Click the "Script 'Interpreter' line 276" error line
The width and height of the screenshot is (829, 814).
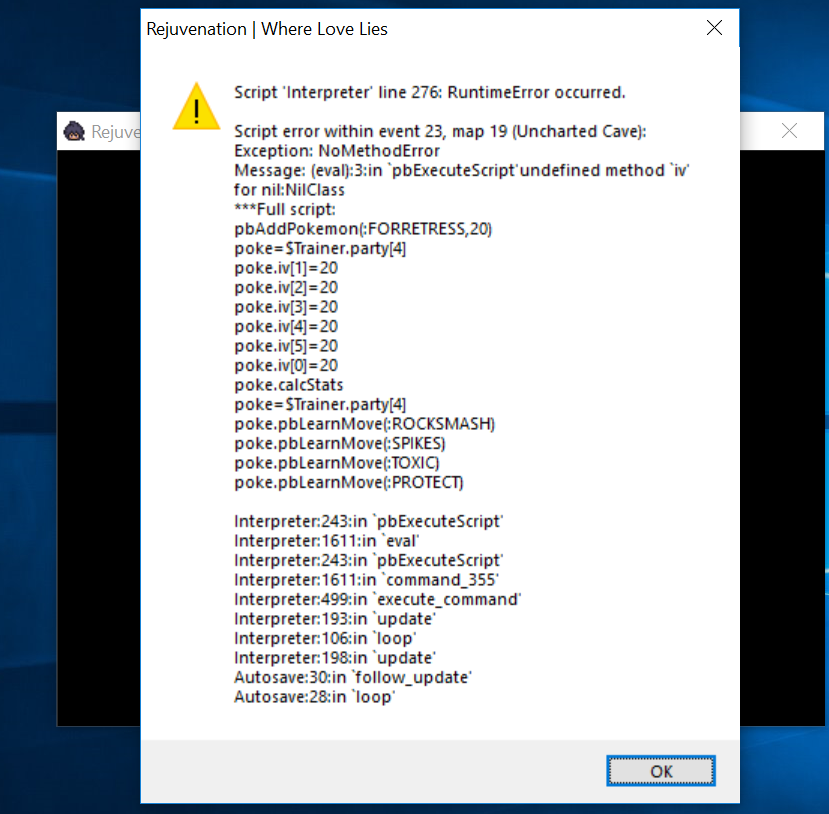click(x=429, y=92)
